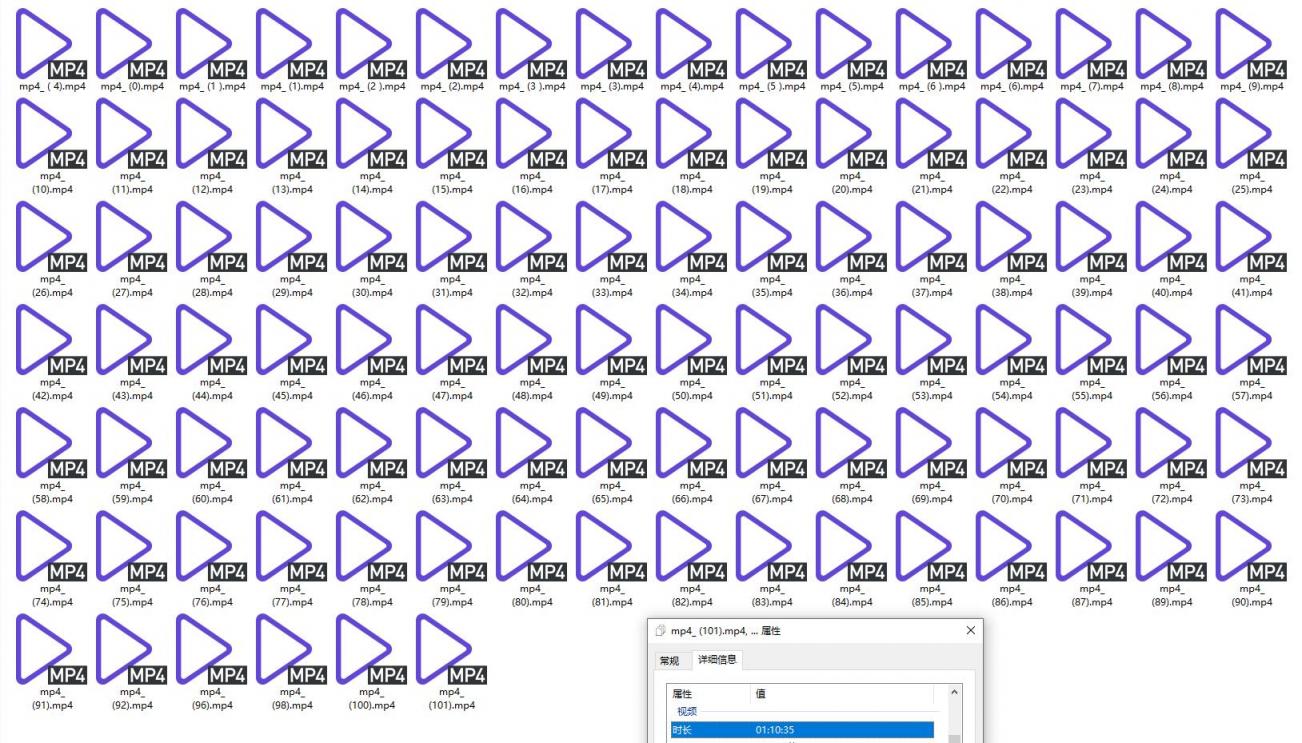Click the mp4_ (25).mp4 file icon
The height and width of the screenshot is (743, 1302).
1245,136
